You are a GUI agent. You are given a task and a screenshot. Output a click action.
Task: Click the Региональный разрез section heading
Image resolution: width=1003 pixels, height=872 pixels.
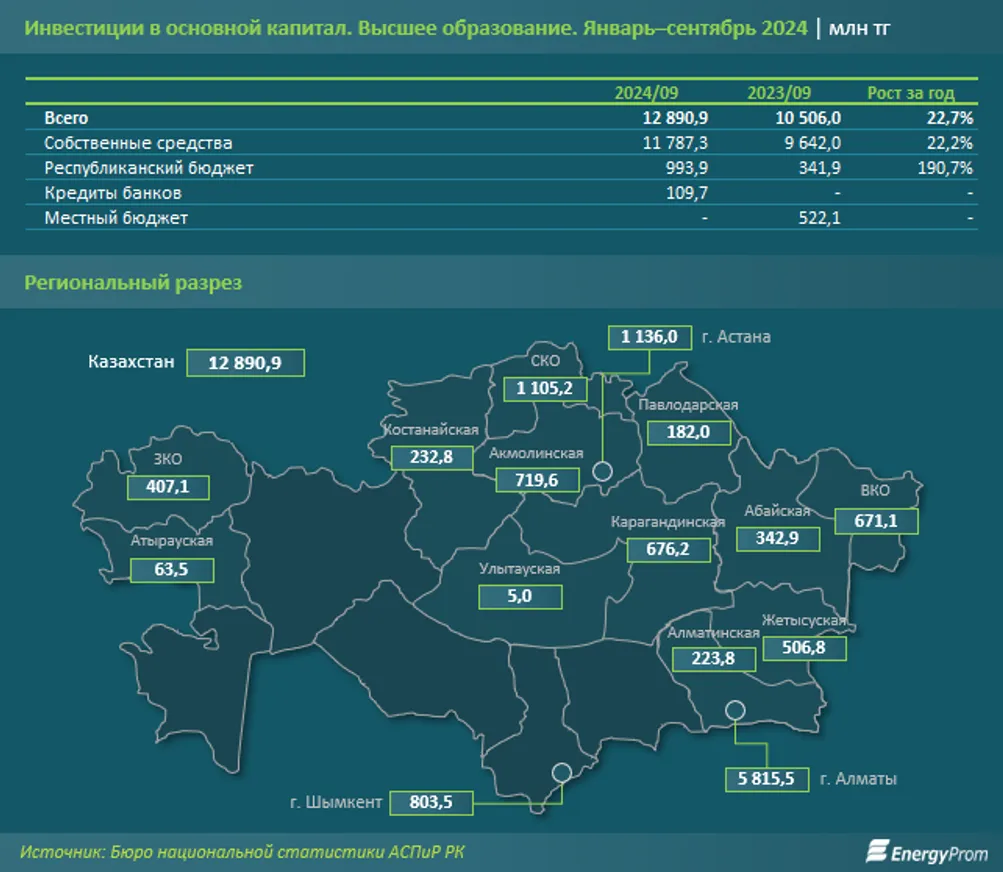[133, 283]
